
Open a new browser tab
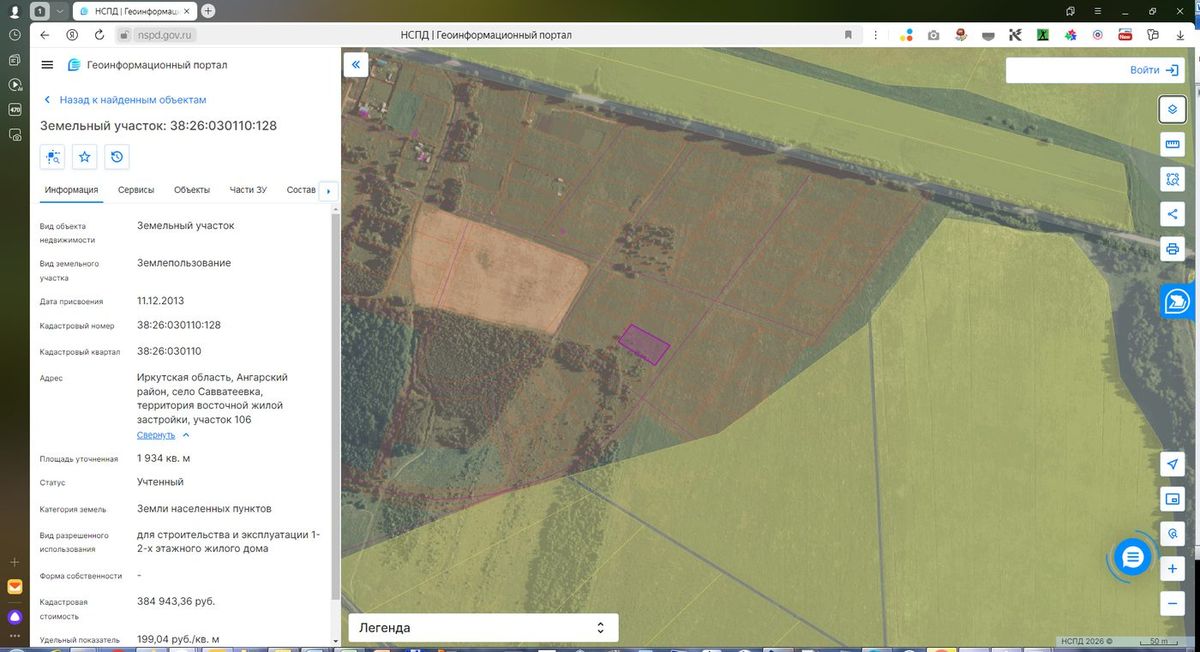point(208,11)
